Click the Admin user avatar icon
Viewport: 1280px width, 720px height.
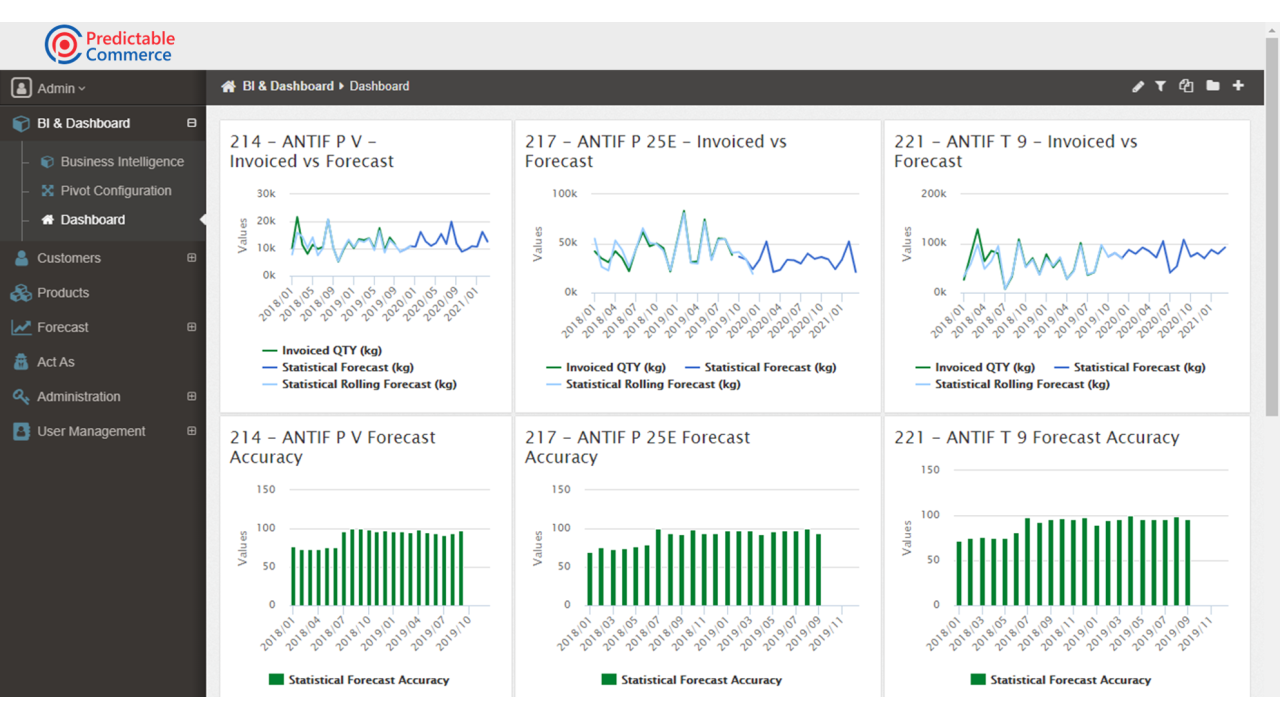point(21,88)
